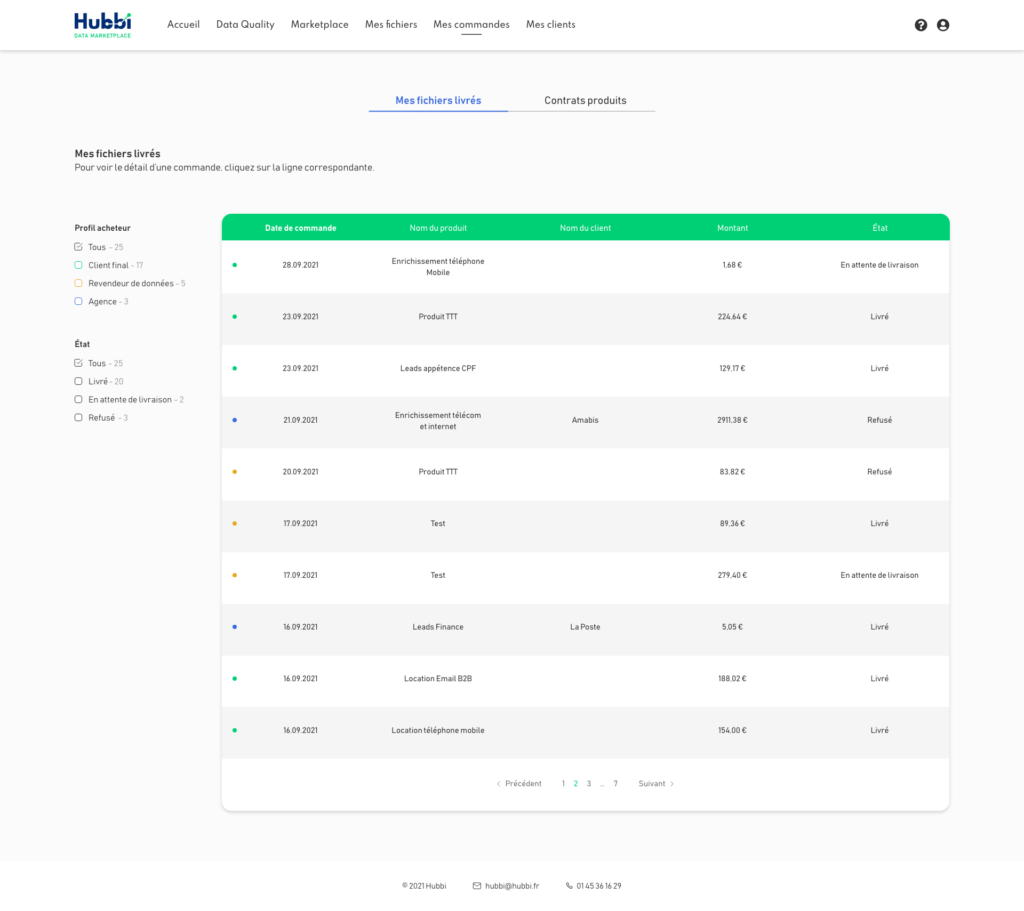Click green dot on 28.09.2021 row
The height and width of the screenshot is (911, 1024).
pos(234,265)
